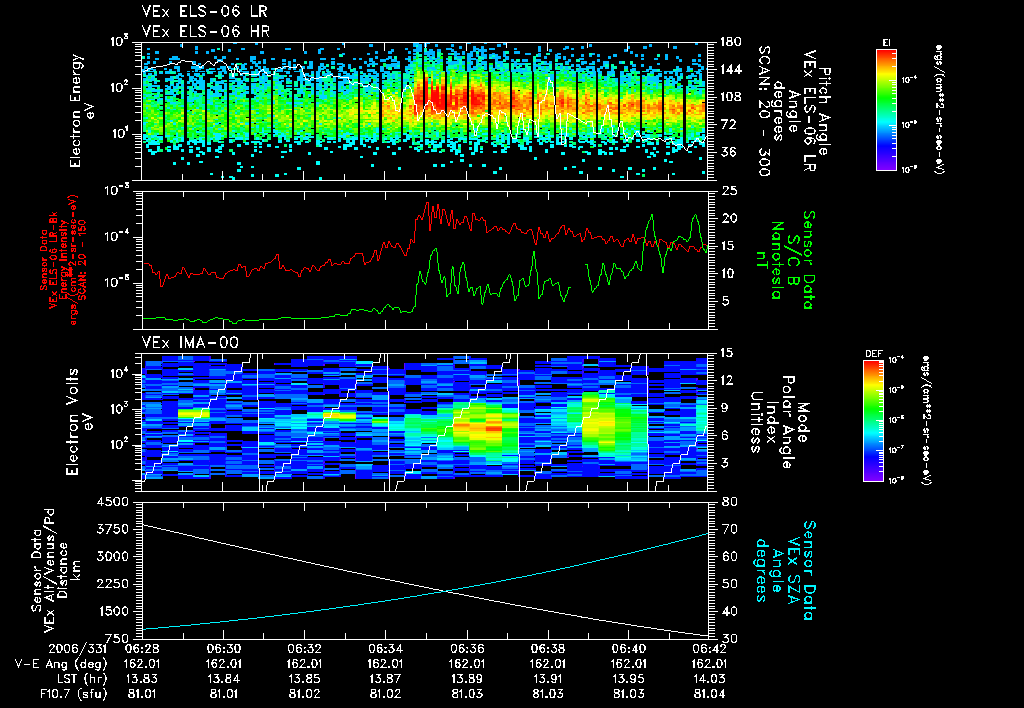Click the 06:42 time tick label
This screenshot has height=708, width=1024.
click(709, 649)
